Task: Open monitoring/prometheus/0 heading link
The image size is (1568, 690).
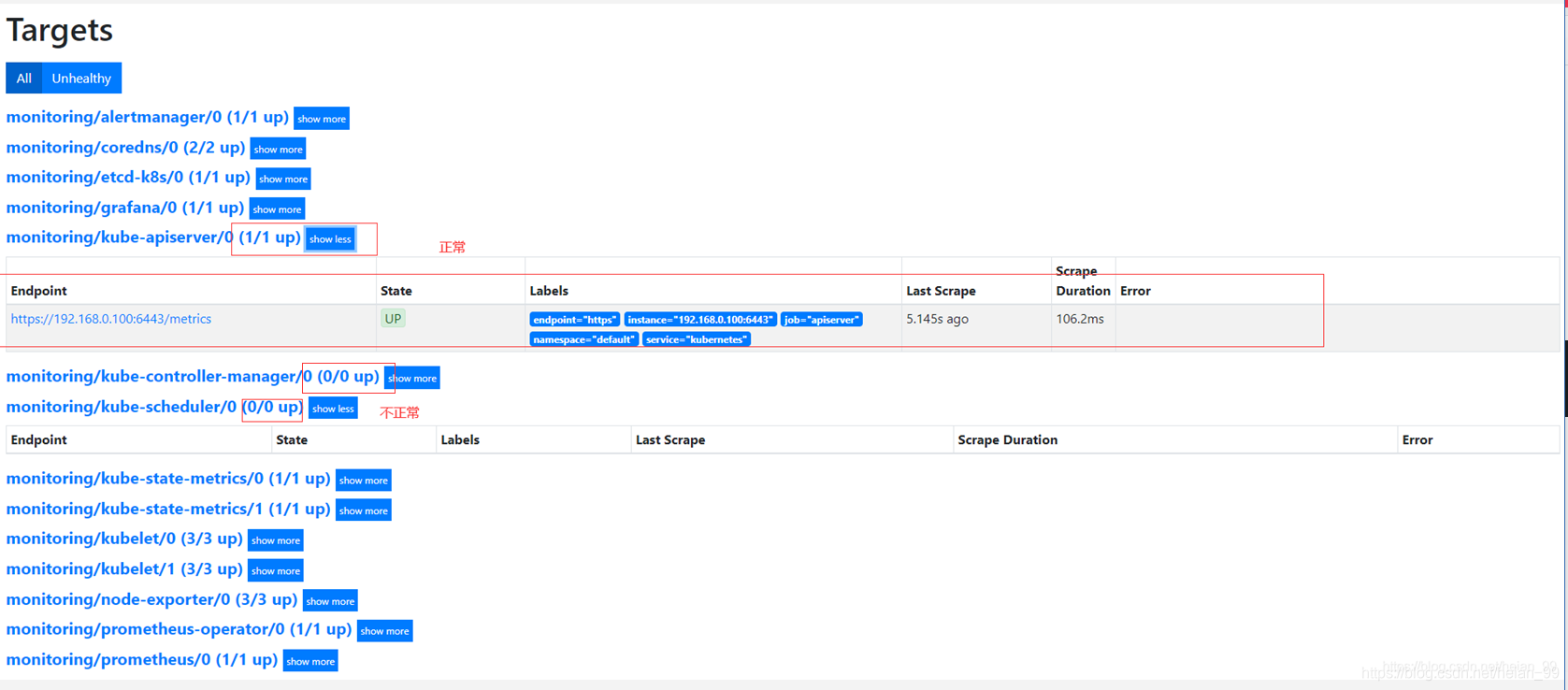Action: coord(142,659)
